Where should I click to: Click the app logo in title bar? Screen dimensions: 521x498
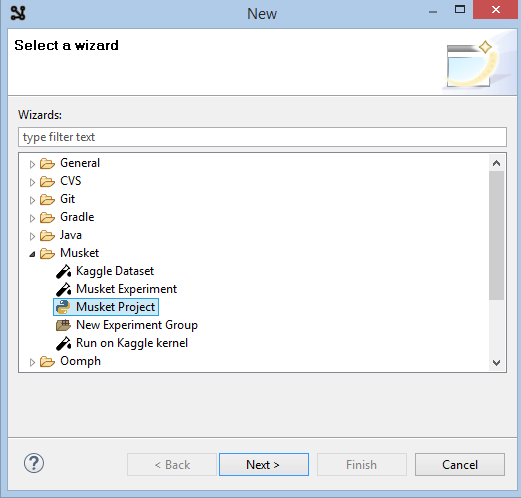pyautogui.click(x=18, y=13)
